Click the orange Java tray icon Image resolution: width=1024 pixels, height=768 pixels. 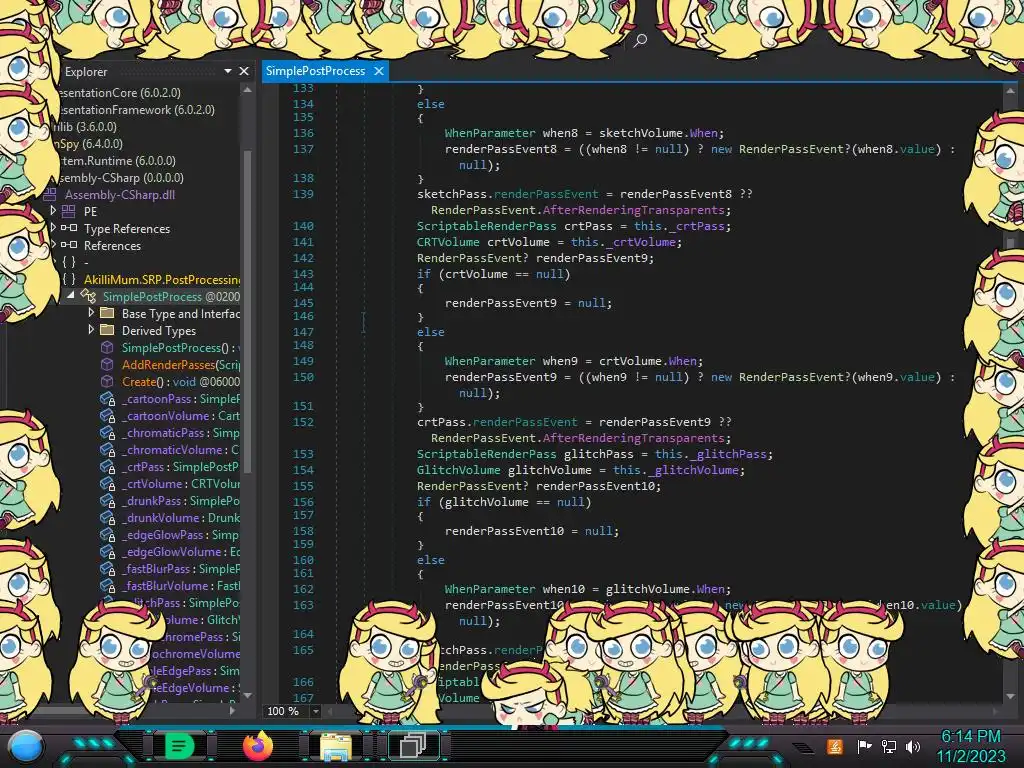pos(835,746)
